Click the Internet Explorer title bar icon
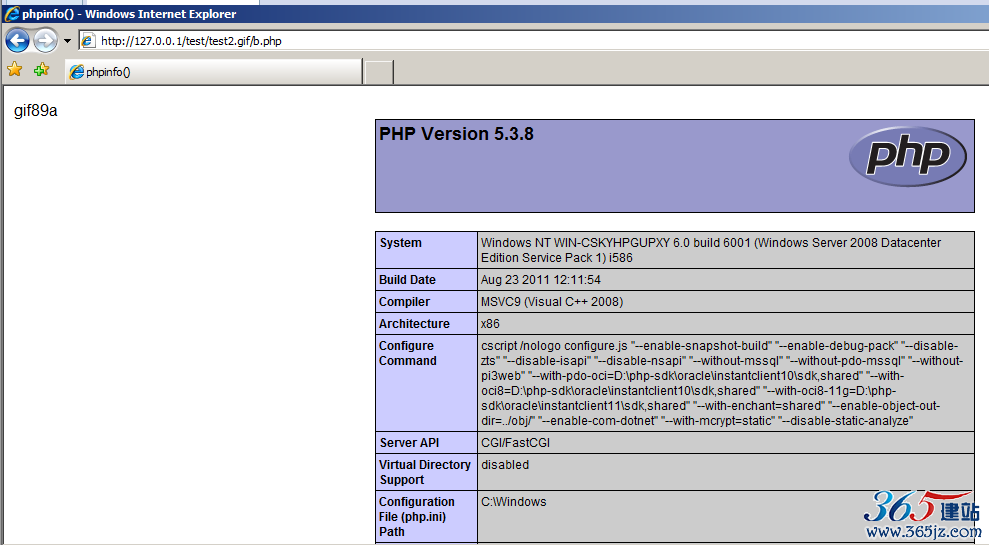Viewport: 989px width, 545px height. click(x=11, y=13)
